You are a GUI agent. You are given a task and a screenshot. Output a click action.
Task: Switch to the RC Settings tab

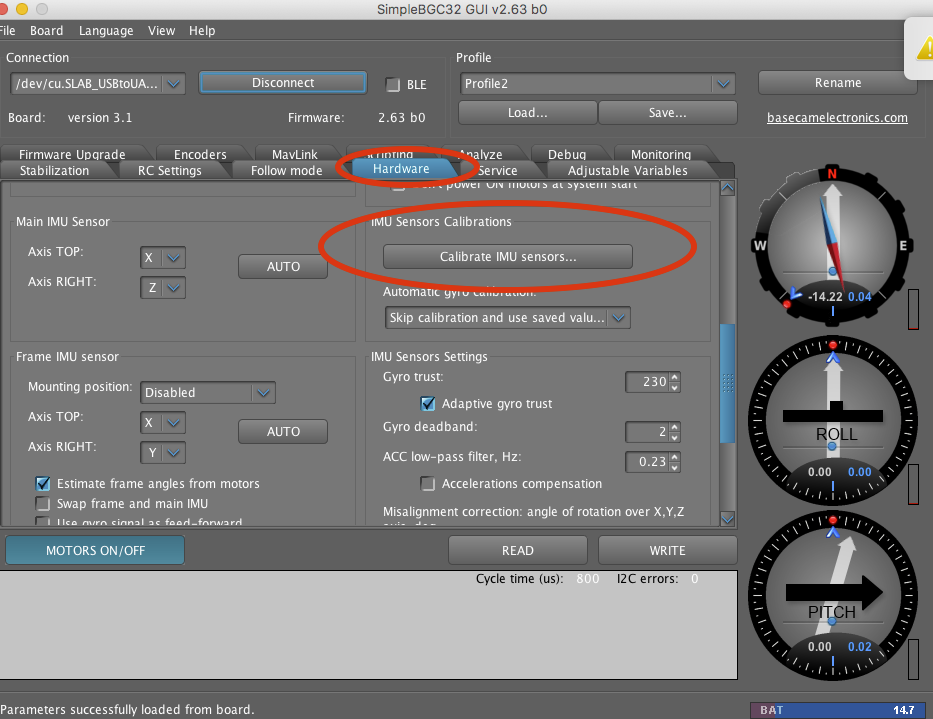(x=170, y=171)
